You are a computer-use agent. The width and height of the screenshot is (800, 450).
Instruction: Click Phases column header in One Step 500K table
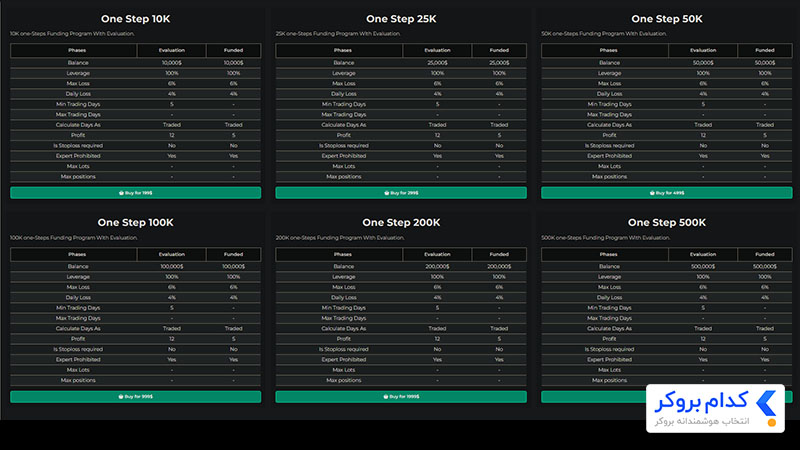[608, 254]
